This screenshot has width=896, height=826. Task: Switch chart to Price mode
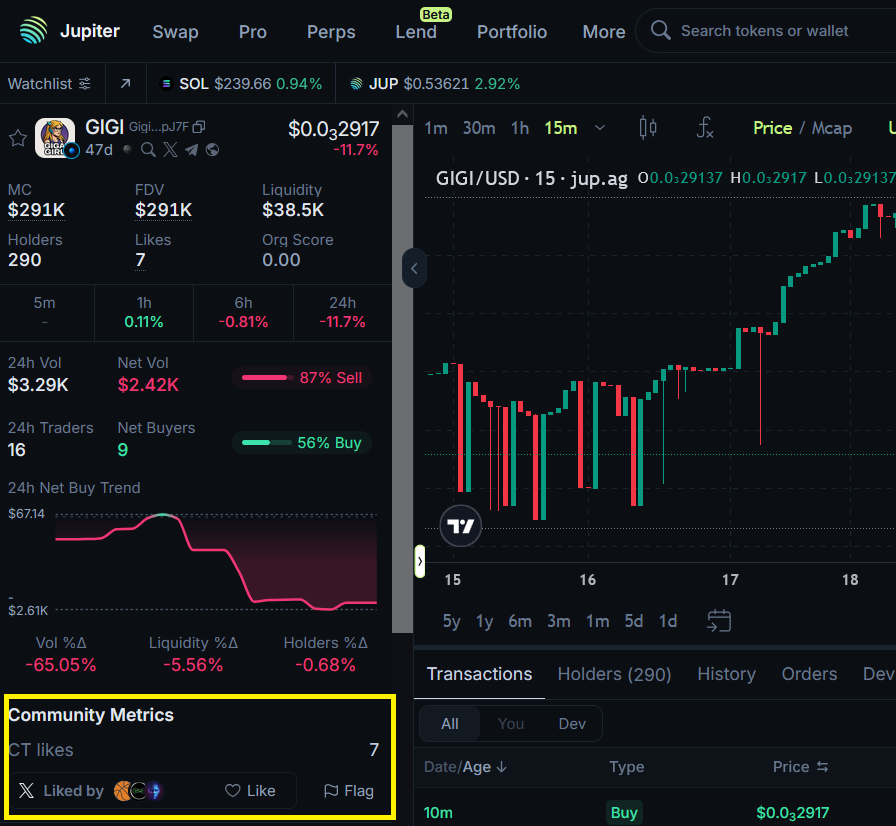coord(773,128)
